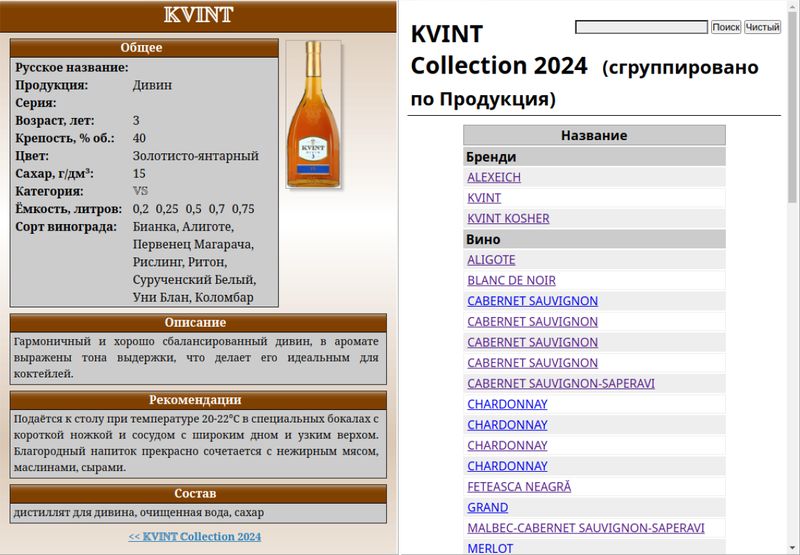Click the Крепость, % об. label
Screen dimensions: 800x555
pyautogui.click(x=65, y=138)
